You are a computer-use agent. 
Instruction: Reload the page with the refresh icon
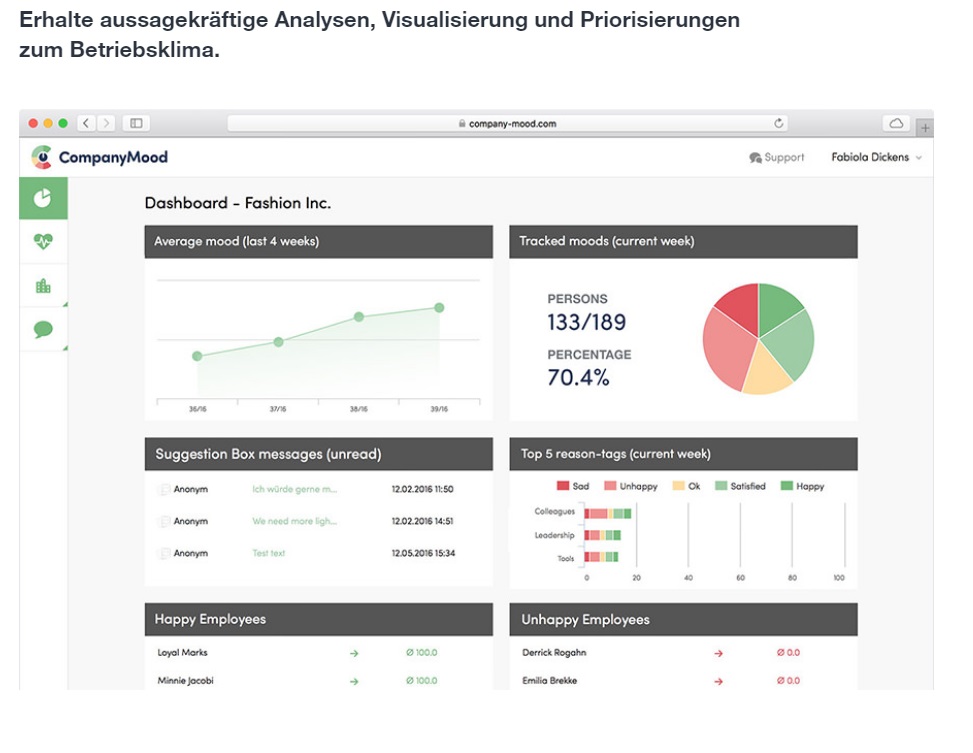tap(778, 124)
